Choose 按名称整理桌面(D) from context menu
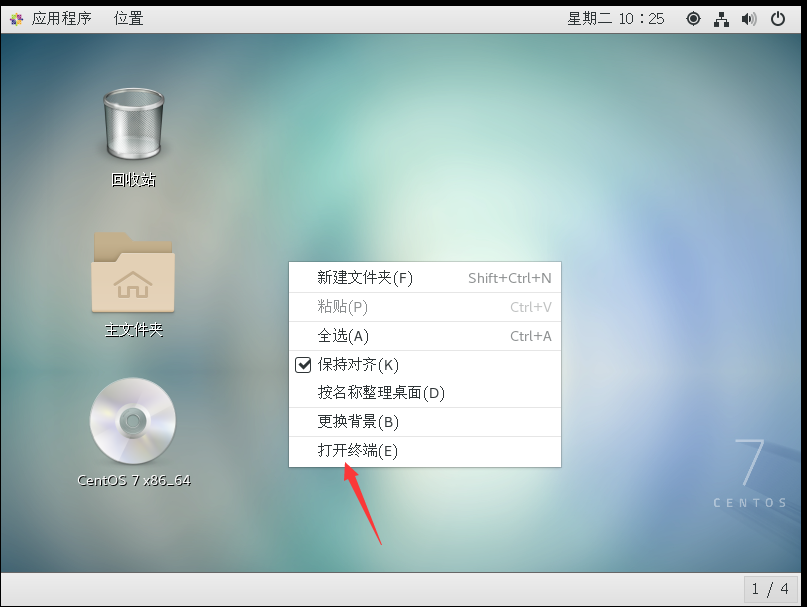The width and height of the screenshot is (807, 607). point(425,393)
